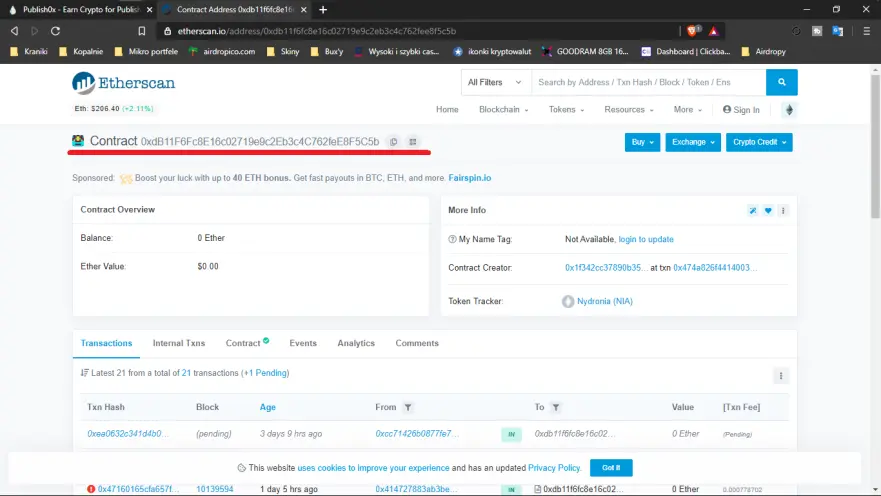Open block 10139594
881x496 pixels.
tap(215, 489)
